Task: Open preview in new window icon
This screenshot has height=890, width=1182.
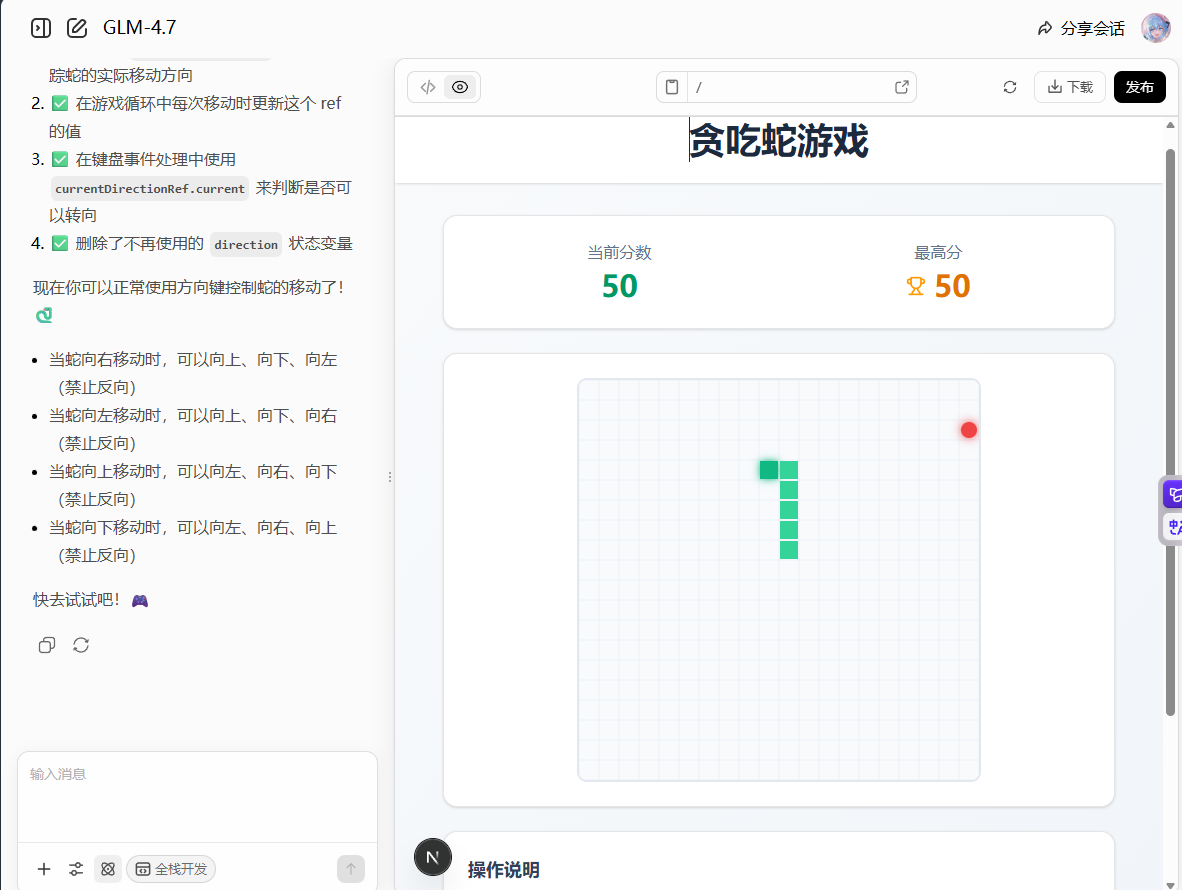Action: pos(901,87)
